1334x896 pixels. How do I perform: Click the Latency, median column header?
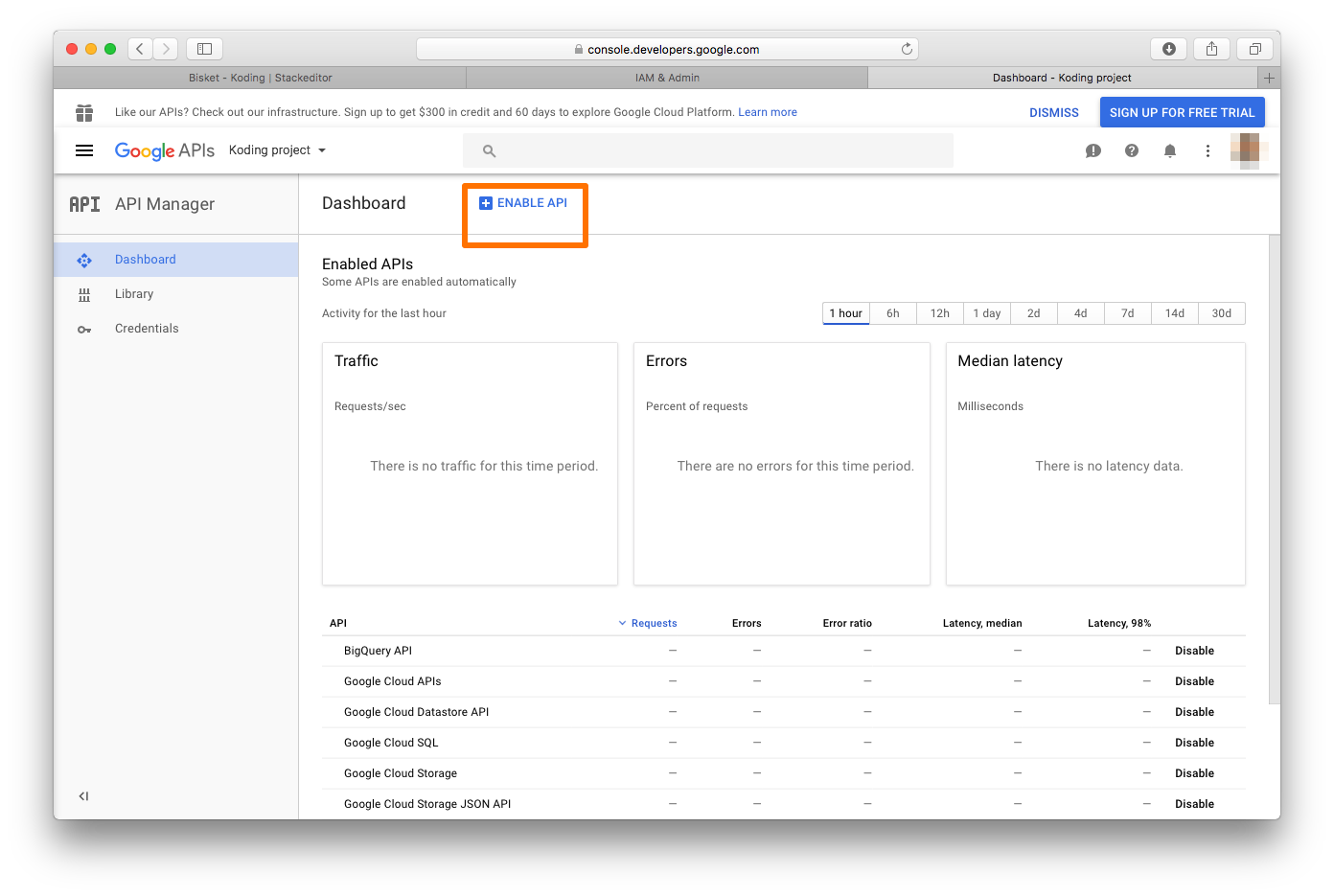click(x=982, y=623)
